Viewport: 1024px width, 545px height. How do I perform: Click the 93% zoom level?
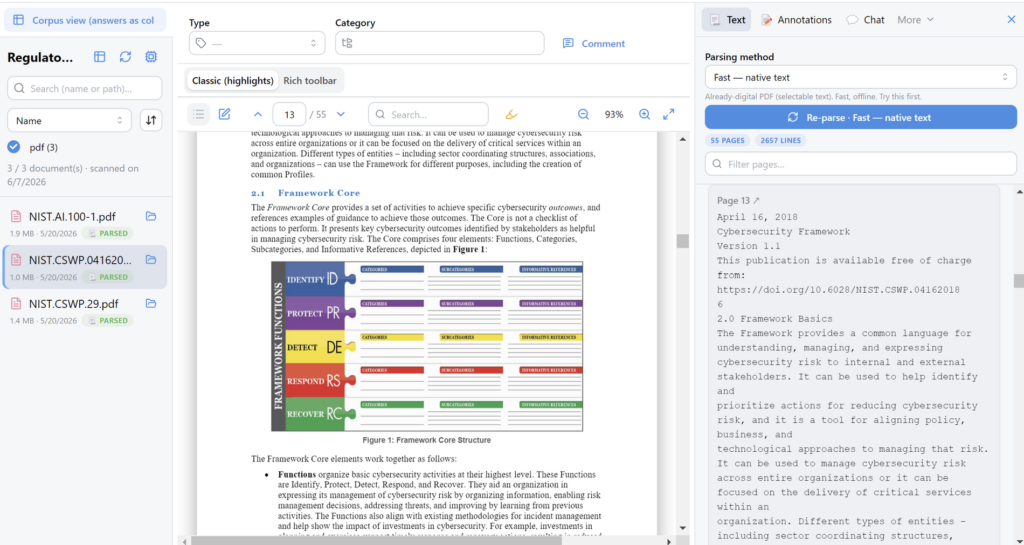(614, 114)
